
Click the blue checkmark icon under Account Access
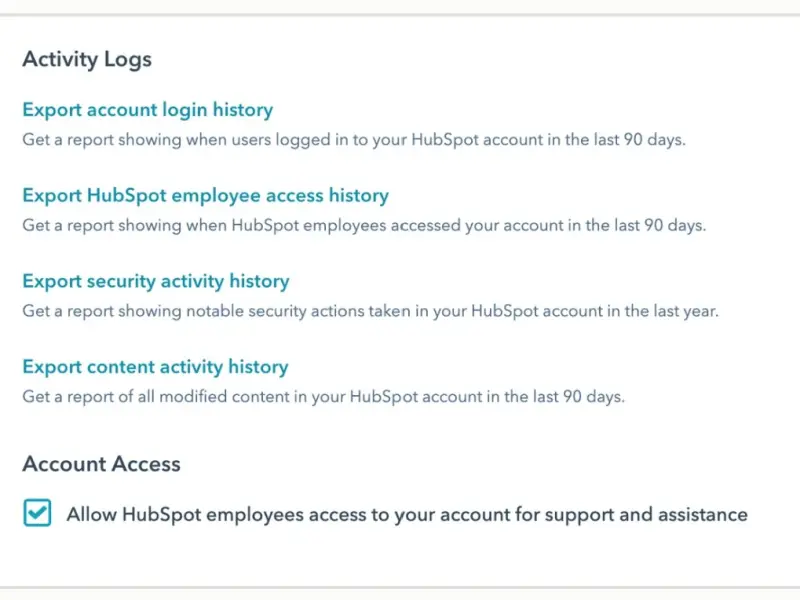(x=37, y=514)
